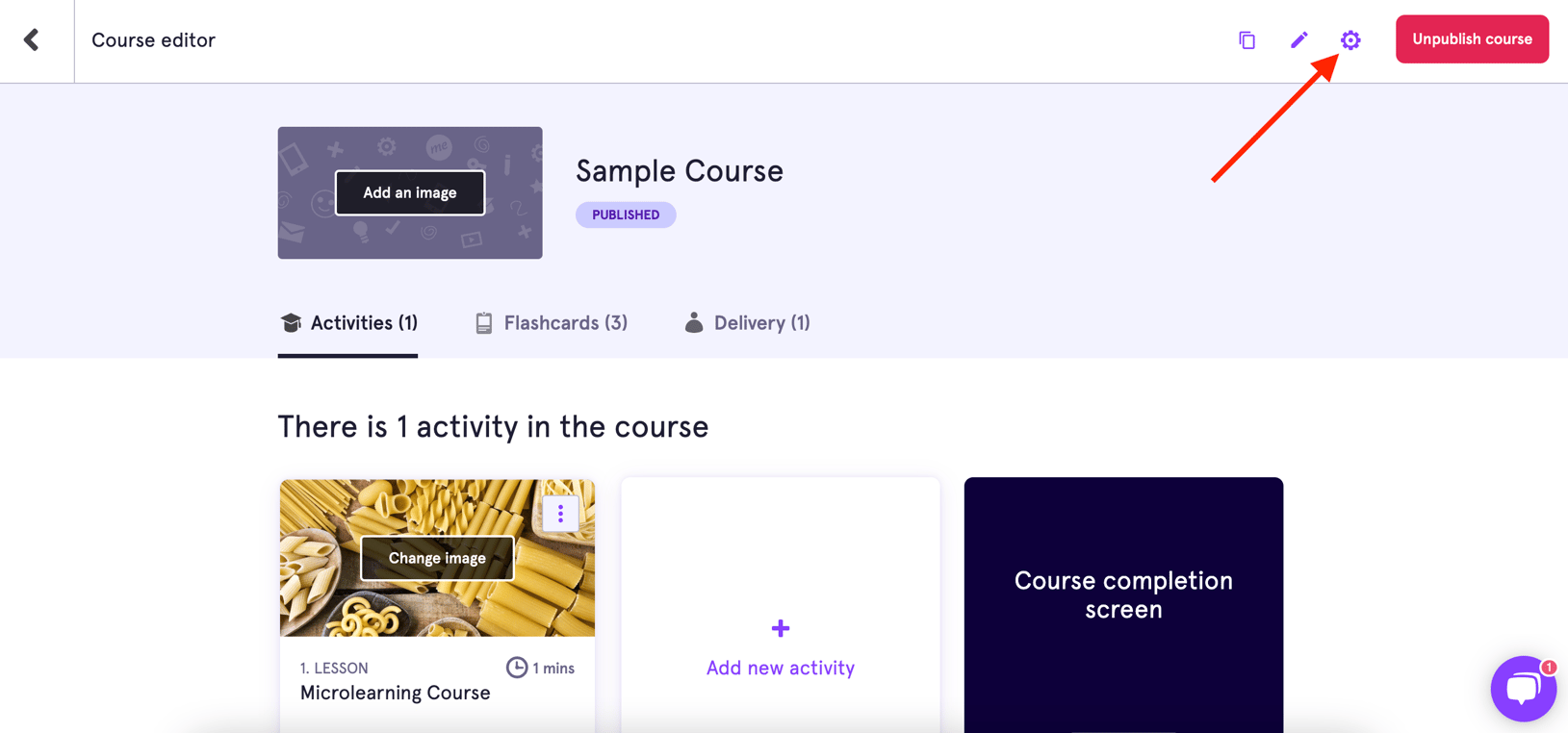Image resolution: width=1568 pixels, height=733 pixels.
Task: Open the Course completion screen card
Action: (x=1123, y=595)
